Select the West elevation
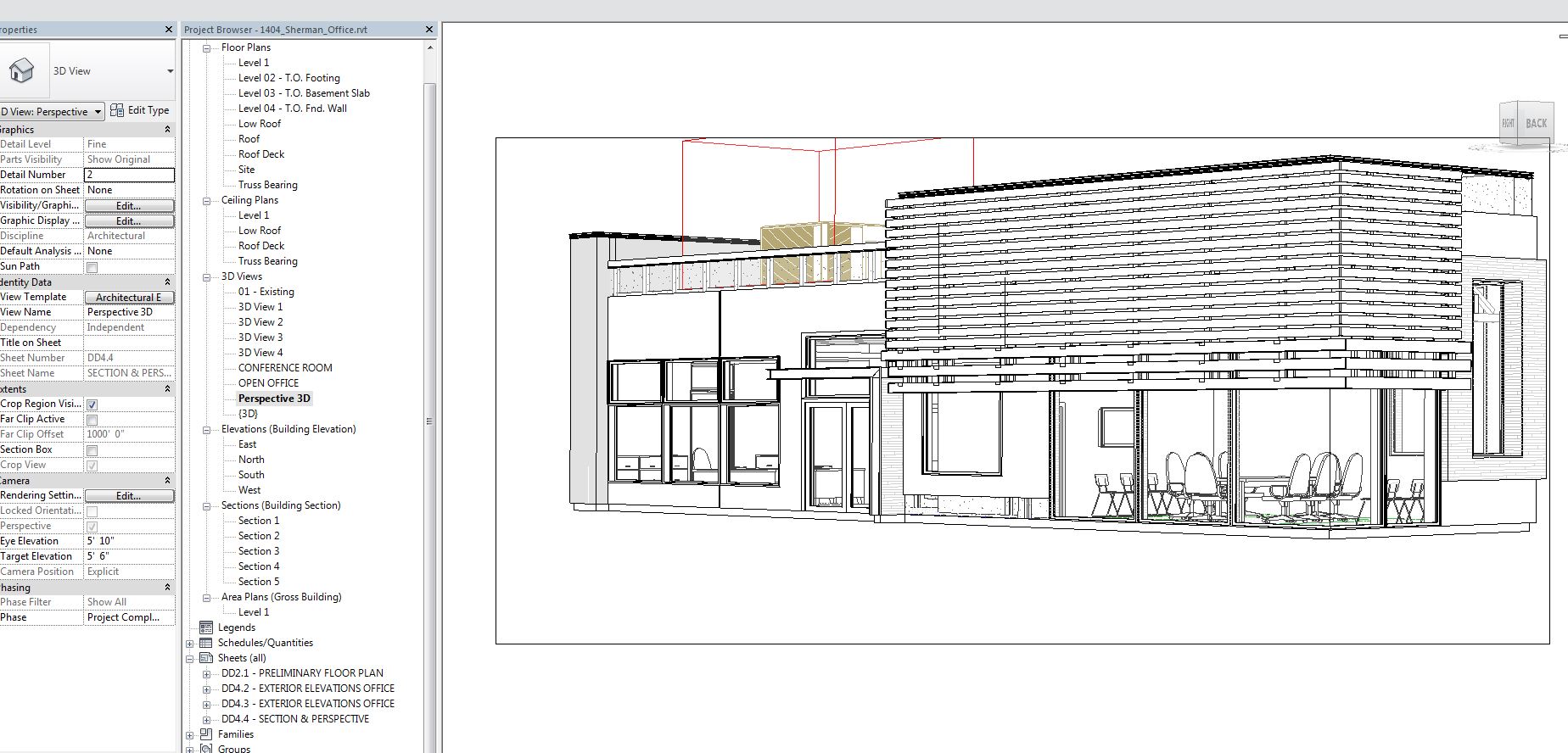1568x753 pixels. (249, 490)
